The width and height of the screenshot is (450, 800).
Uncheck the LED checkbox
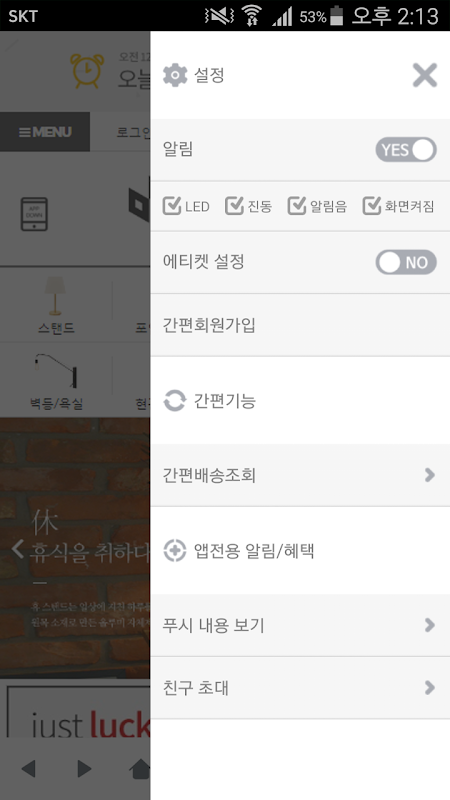point(172,206)
